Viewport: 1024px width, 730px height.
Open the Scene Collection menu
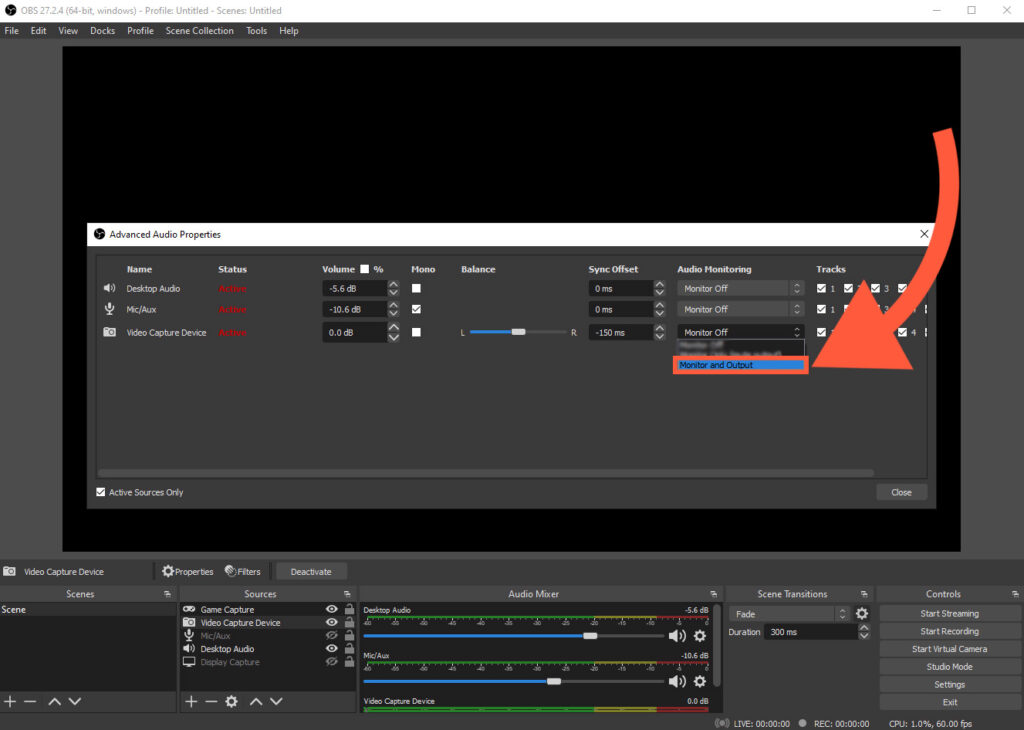point(199,31)
